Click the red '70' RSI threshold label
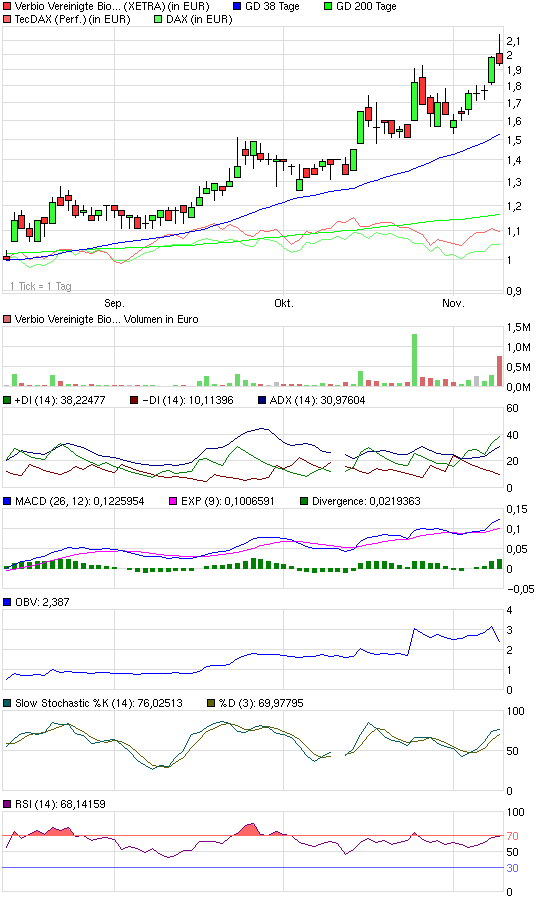This screenshot has width=545, height=913. (512, 836)
